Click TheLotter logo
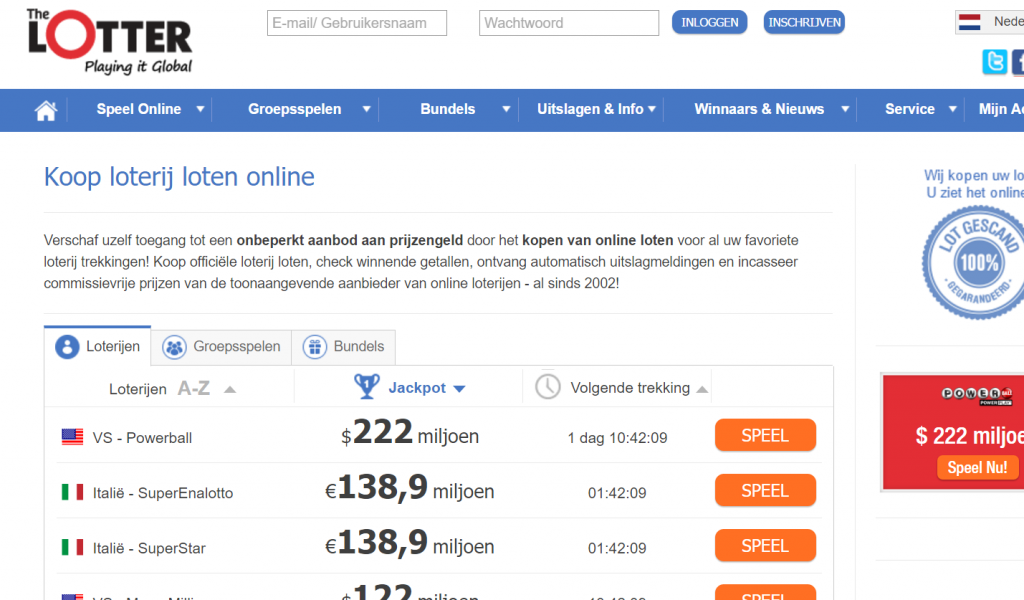Viewport: 1024px width, 600px height. point(109,42)
